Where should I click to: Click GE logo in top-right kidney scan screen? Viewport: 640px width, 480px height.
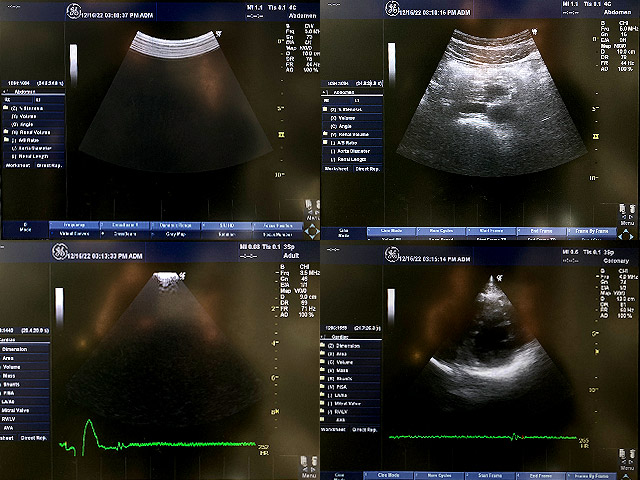coord(392,9)
